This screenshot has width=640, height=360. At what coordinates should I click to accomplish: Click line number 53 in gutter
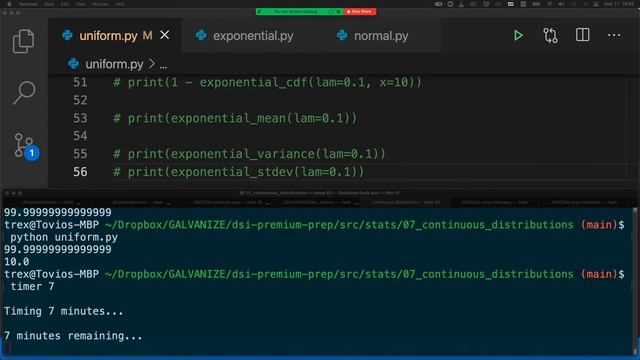point(80,118)
